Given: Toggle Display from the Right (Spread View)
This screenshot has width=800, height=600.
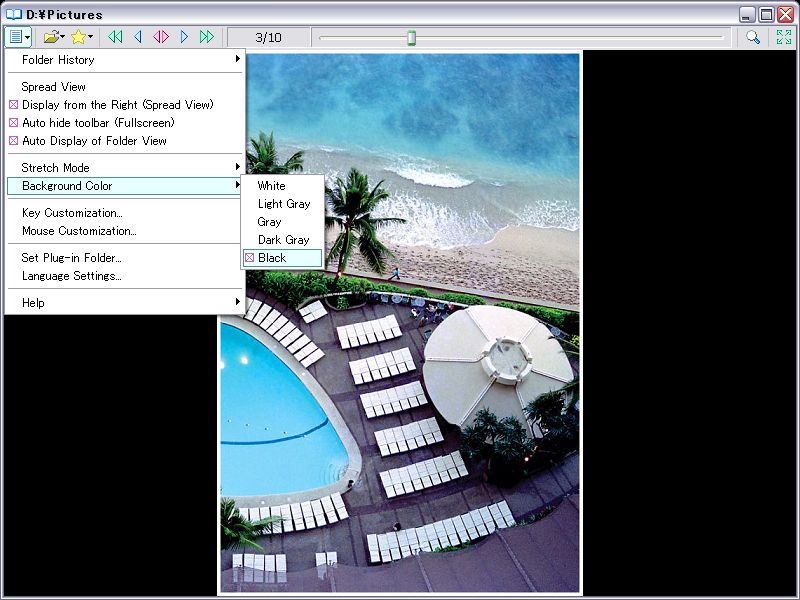Looking at the screenshot, I should click(117, 105).
